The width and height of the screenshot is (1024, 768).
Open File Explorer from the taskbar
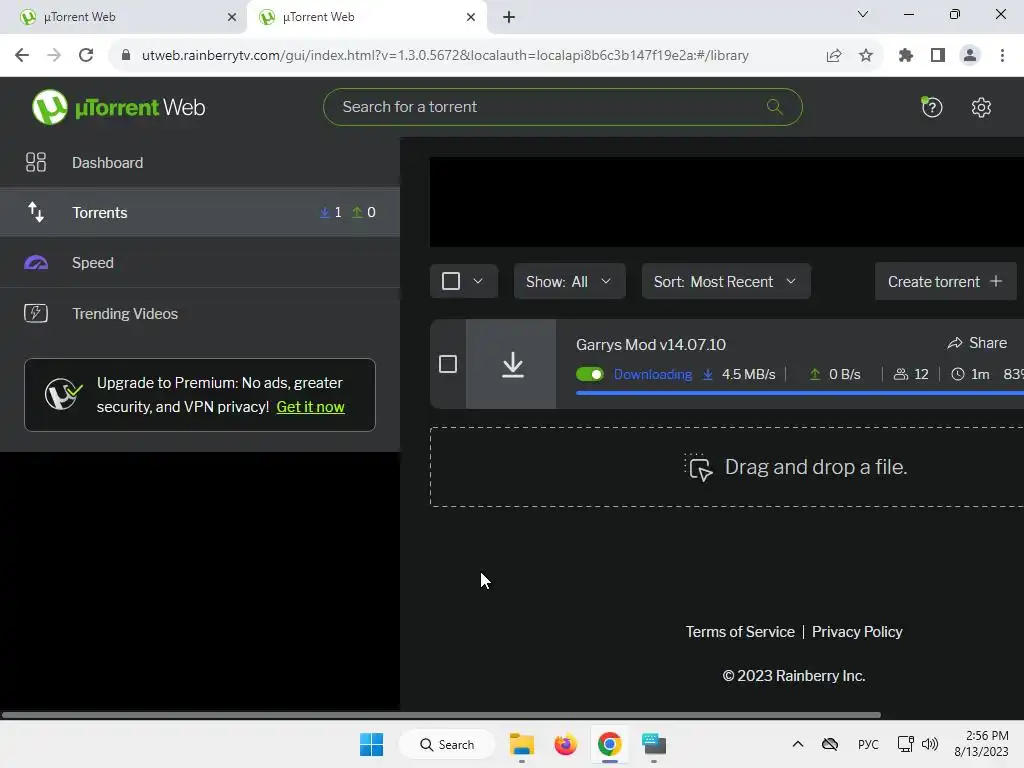pyautogui.click(x=522, y=744)
